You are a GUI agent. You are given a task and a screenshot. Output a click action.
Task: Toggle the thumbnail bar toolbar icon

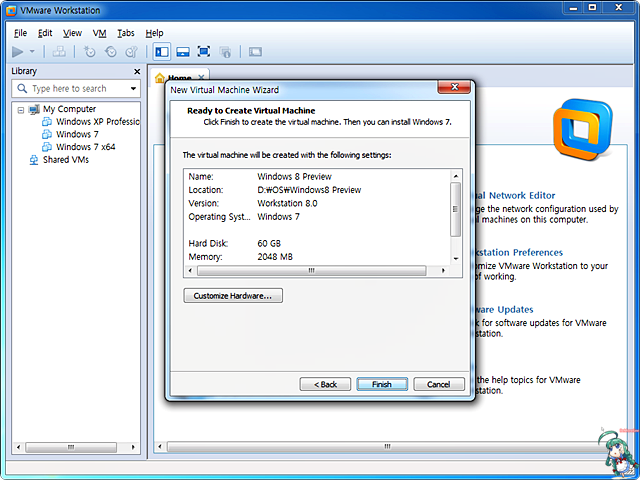click(183, 52)
